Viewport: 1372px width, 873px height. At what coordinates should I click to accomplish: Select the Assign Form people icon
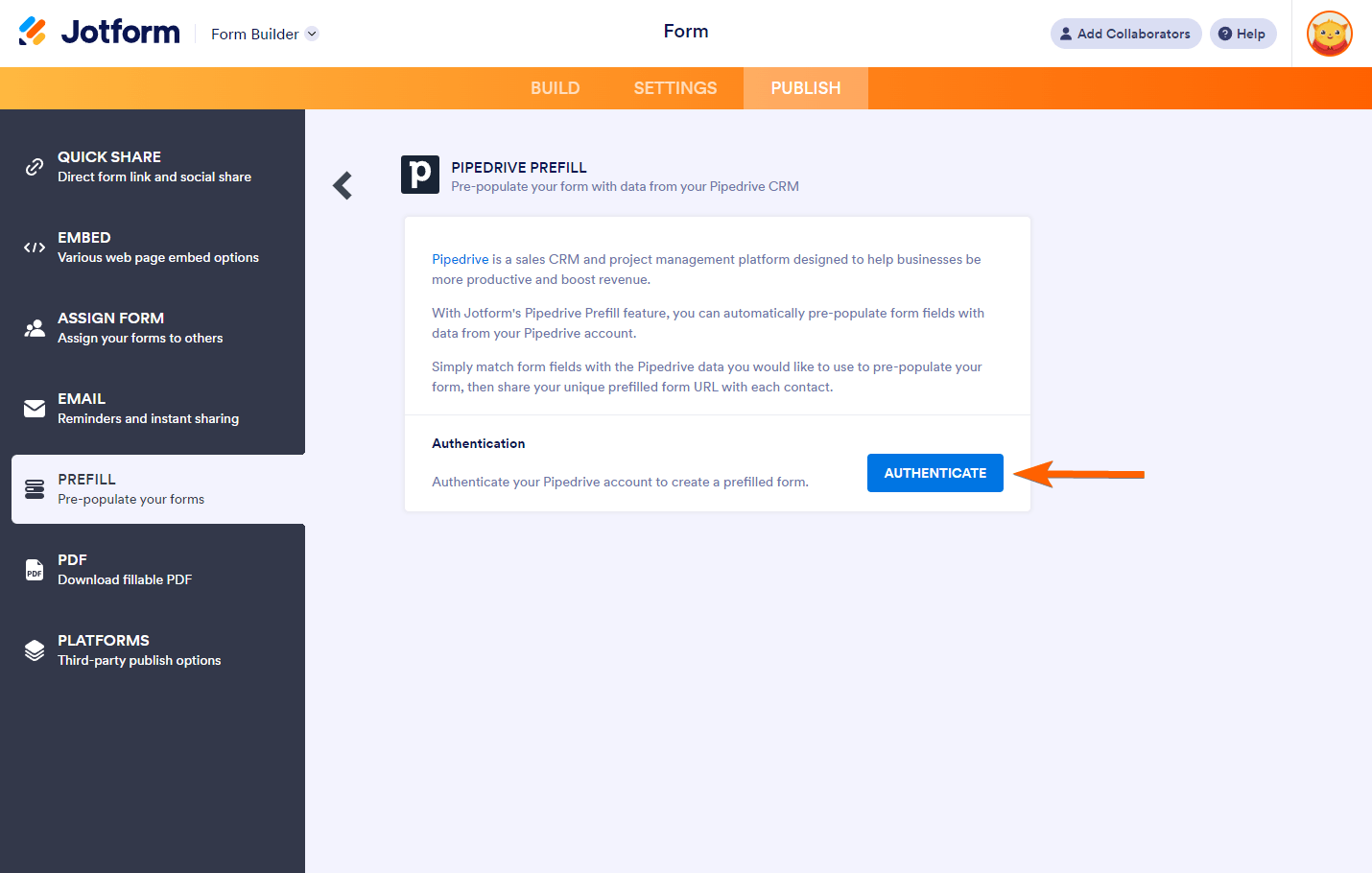pyautogui.click(x=35, y=328)
